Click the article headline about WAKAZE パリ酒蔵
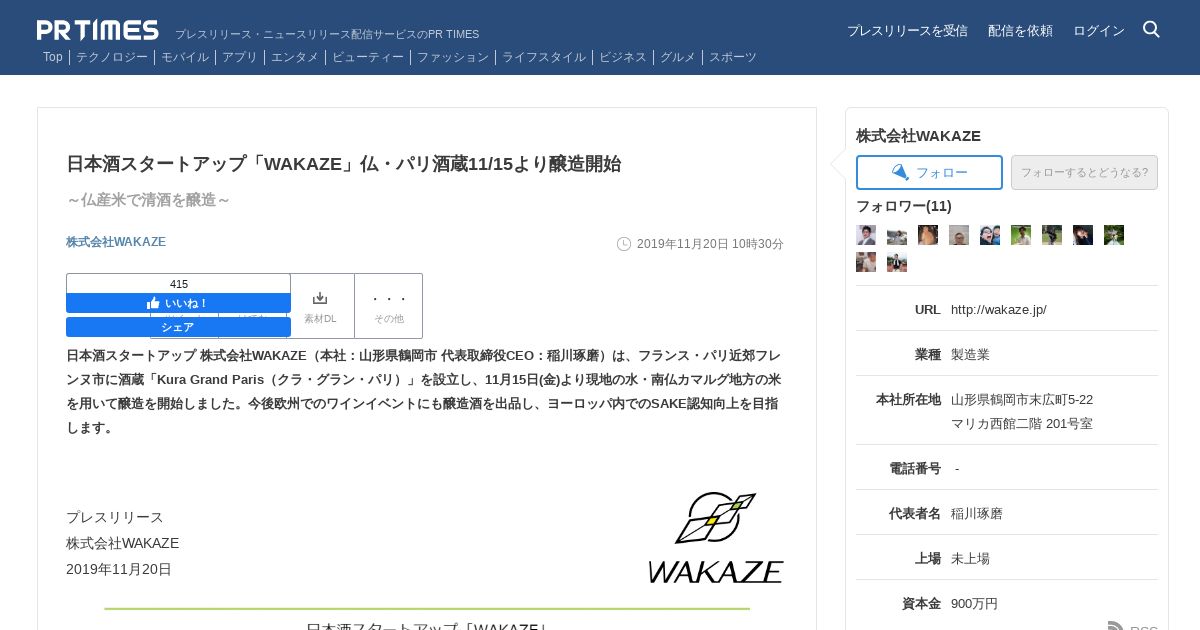 (344, 164)
